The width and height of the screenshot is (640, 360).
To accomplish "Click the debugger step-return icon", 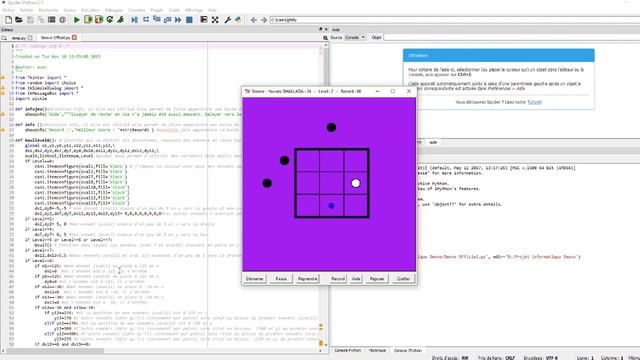I will 167,20.
